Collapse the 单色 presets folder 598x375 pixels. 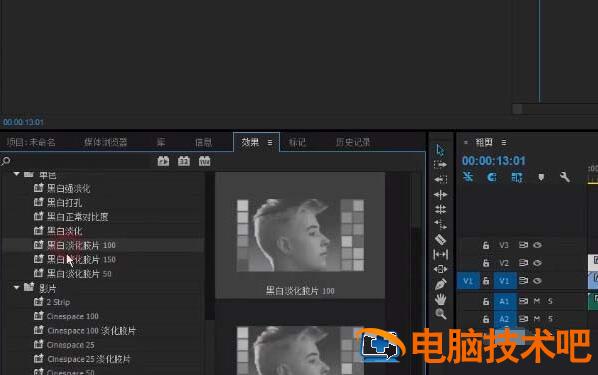pyautogui.click(x=16, y=174)
